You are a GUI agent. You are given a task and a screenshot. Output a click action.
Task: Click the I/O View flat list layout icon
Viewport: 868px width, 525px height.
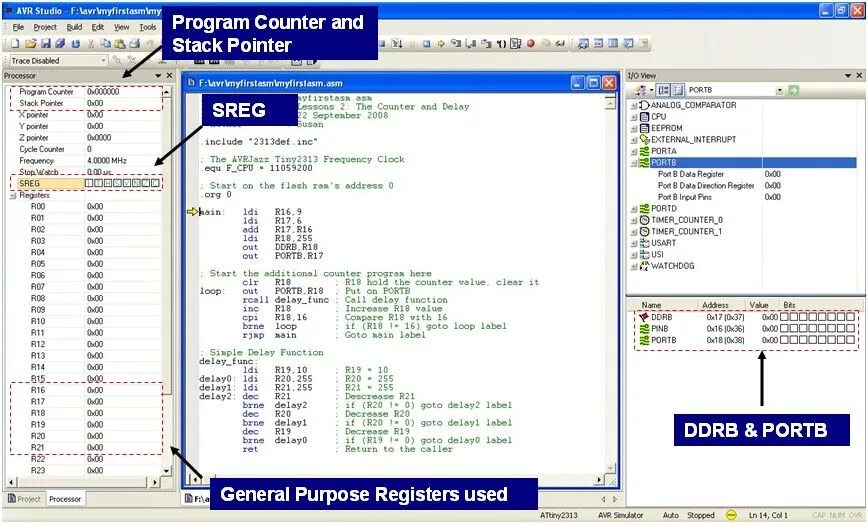coord(678,90)
